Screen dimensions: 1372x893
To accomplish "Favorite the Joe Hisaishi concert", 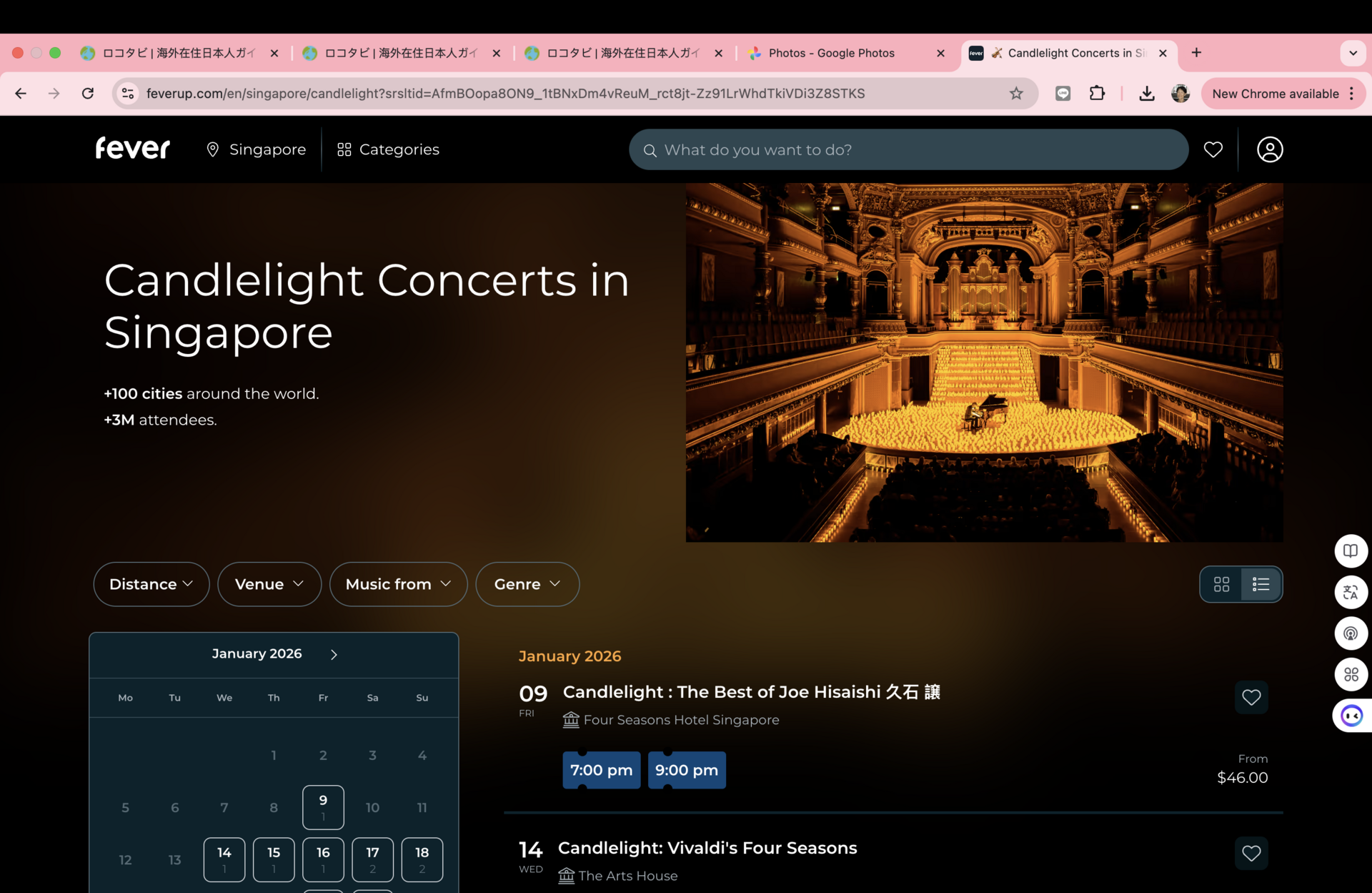I will pos(1251,697).
